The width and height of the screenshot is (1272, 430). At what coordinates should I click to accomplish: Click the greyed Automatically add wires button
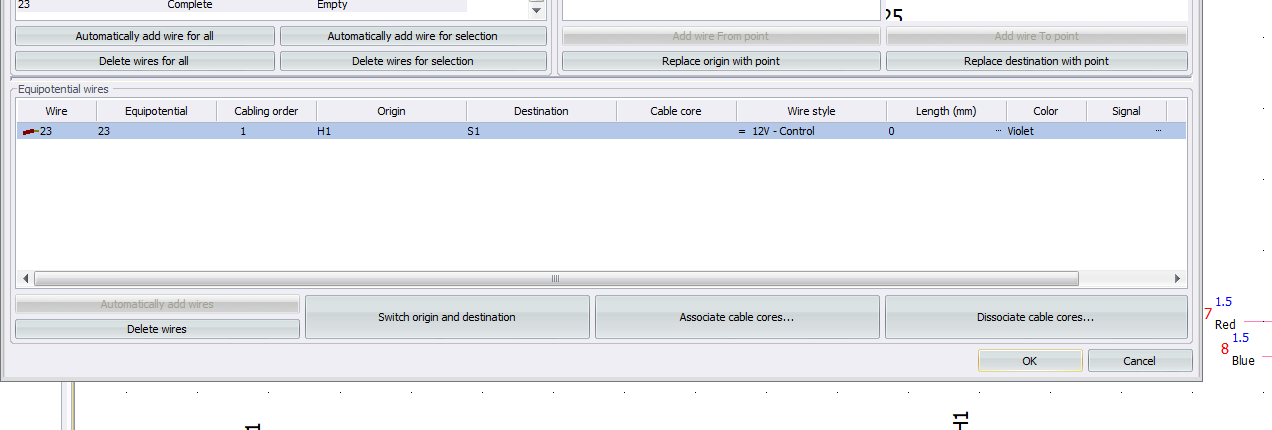(157, 304)
